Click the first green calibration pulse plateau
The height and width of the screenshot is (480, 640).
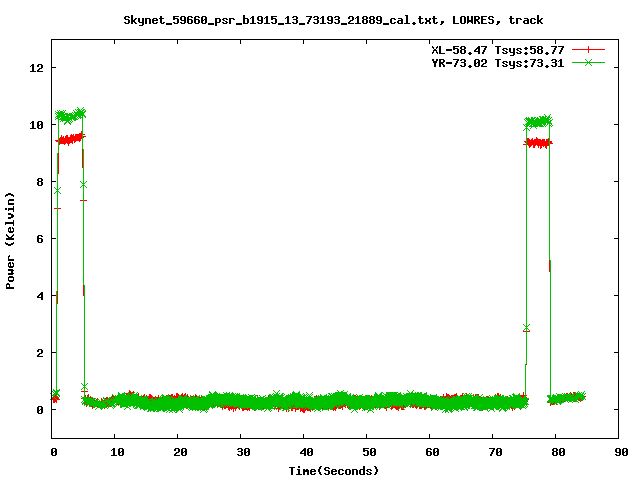click(x=70, y=116)
